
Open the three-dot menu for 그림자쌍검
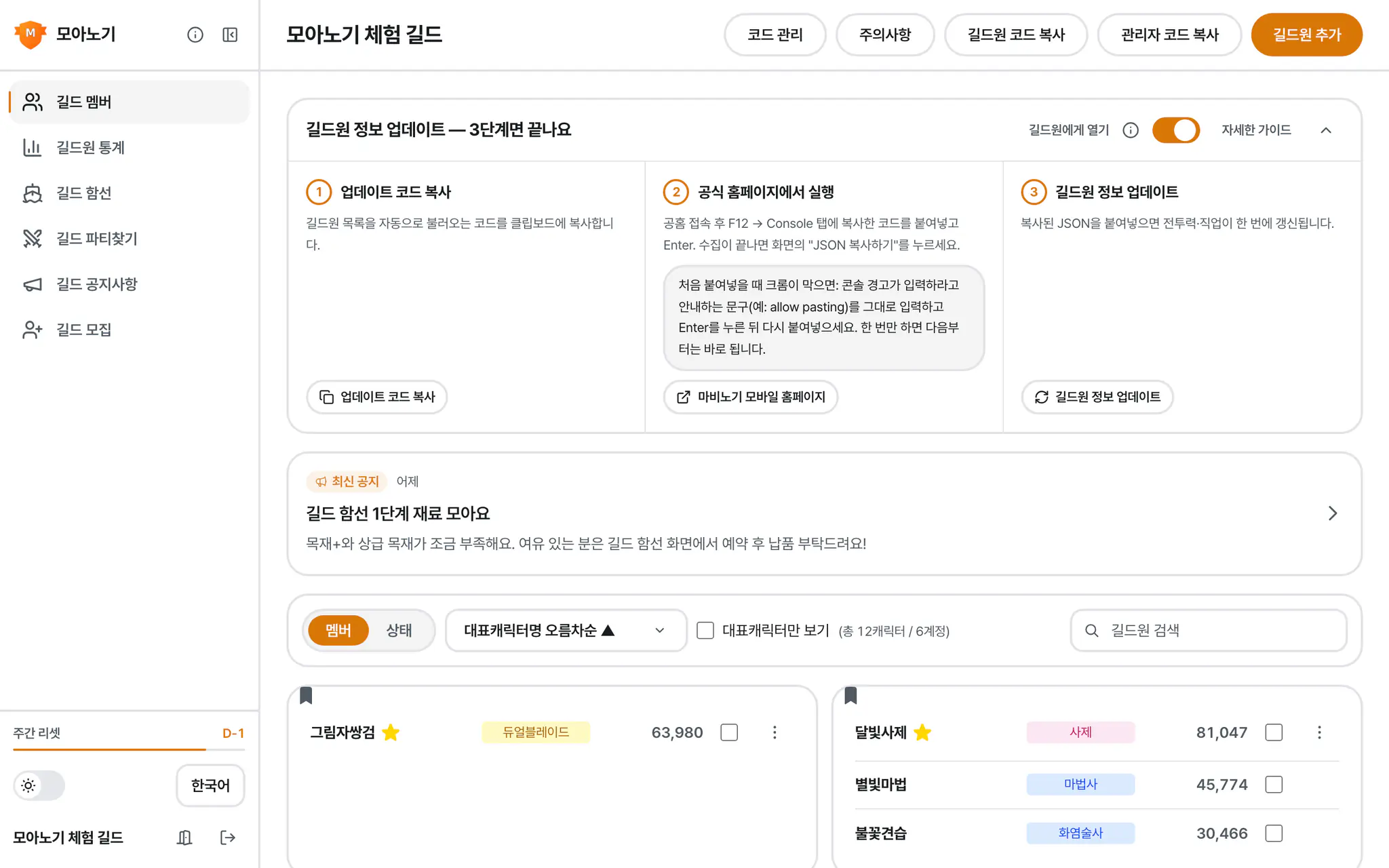pos(775,732)
